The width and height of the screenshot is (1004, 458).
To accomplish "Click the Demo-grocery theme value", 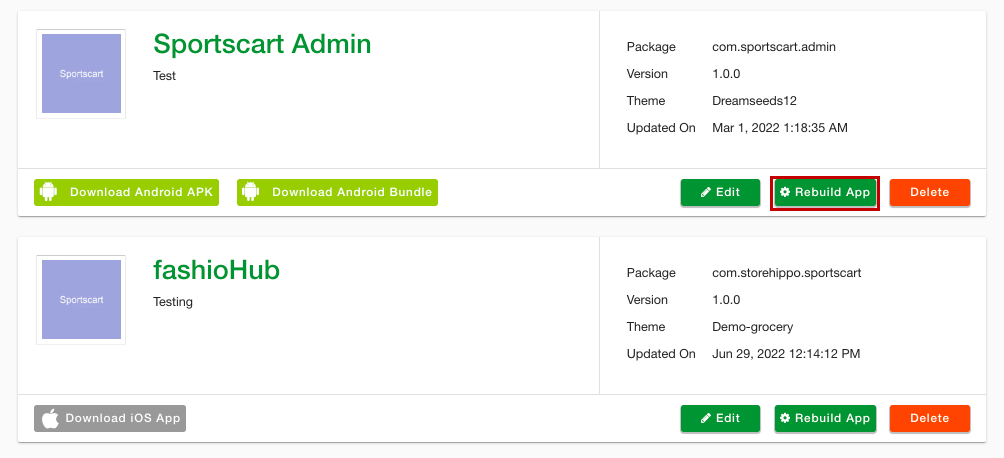I will coord(752,327).
